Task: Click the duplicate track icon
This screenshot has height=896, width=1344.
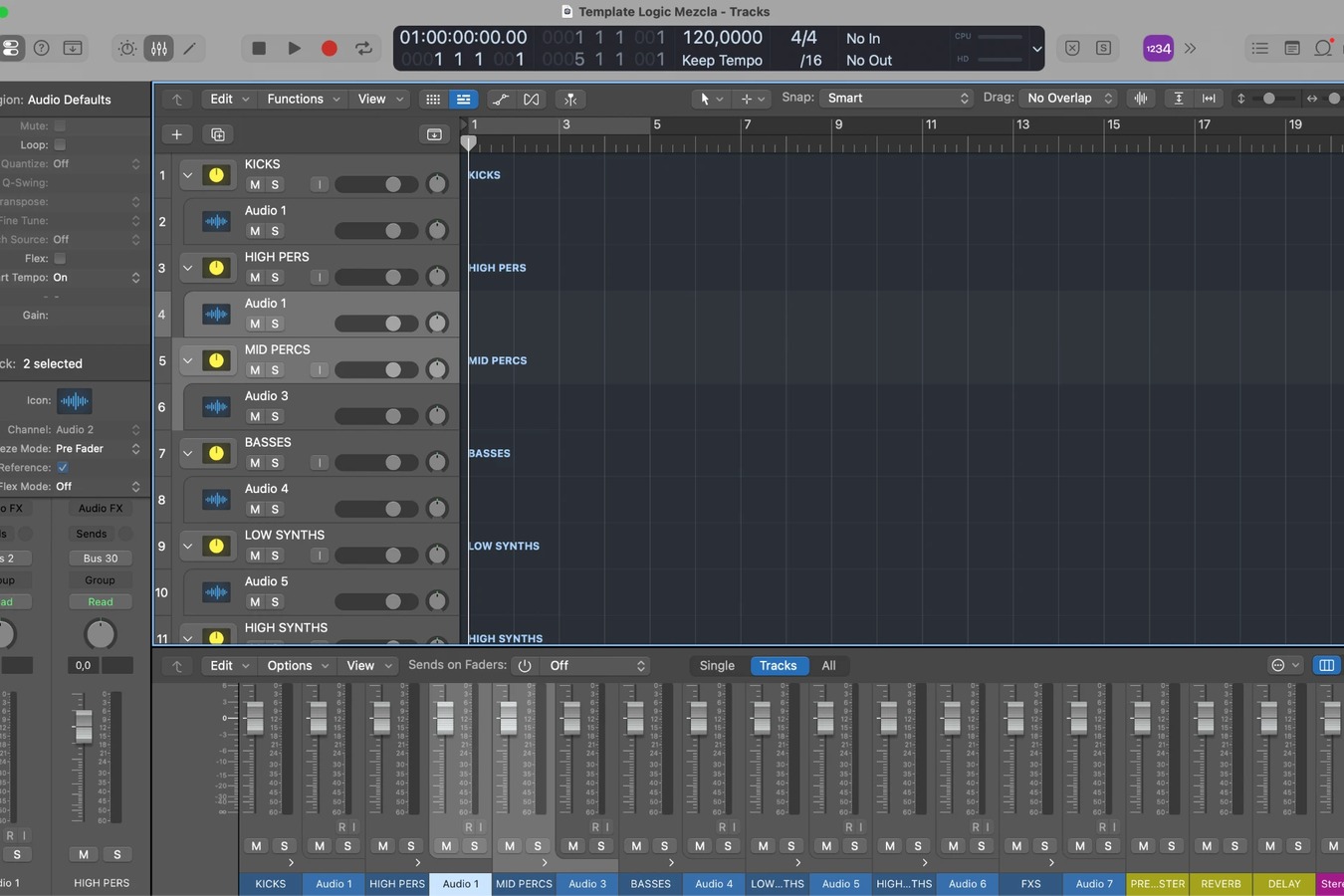Action: (x=218, y=134)
